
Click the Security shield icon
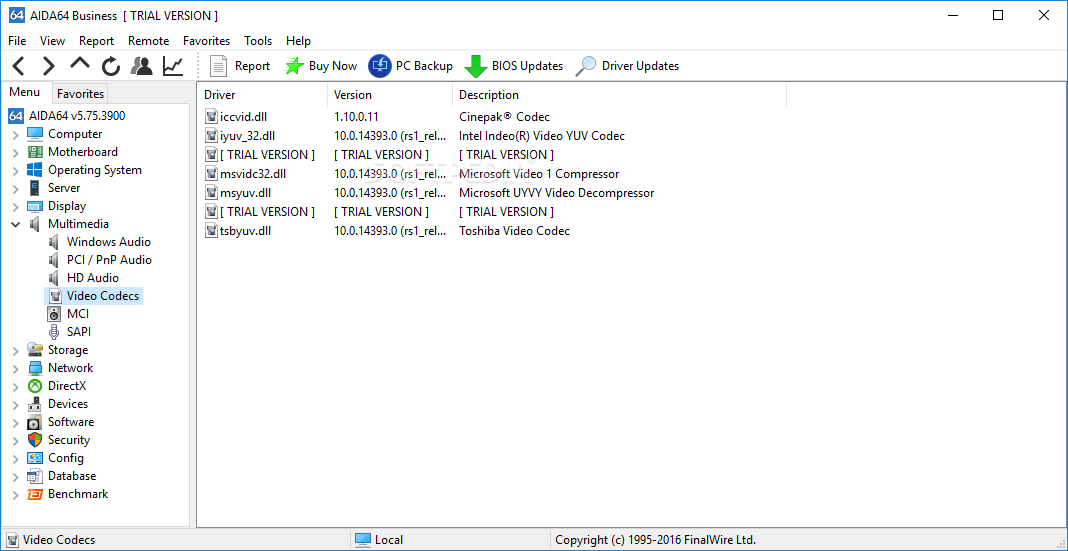pyautogui.click(x=35, y=440)
